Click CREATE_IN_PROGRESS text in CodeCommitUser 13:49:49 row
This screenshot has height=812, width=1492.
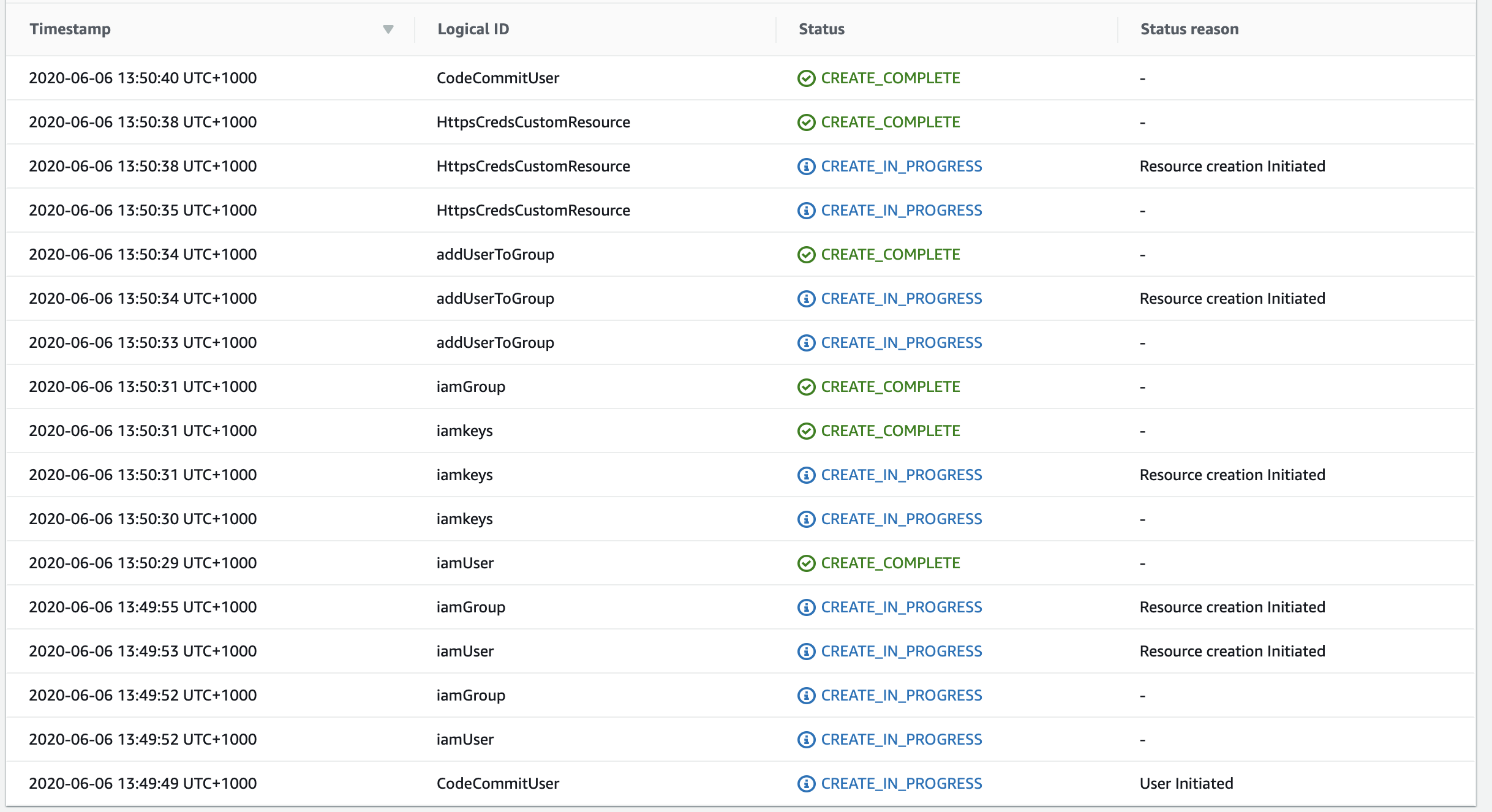[902, 784]
